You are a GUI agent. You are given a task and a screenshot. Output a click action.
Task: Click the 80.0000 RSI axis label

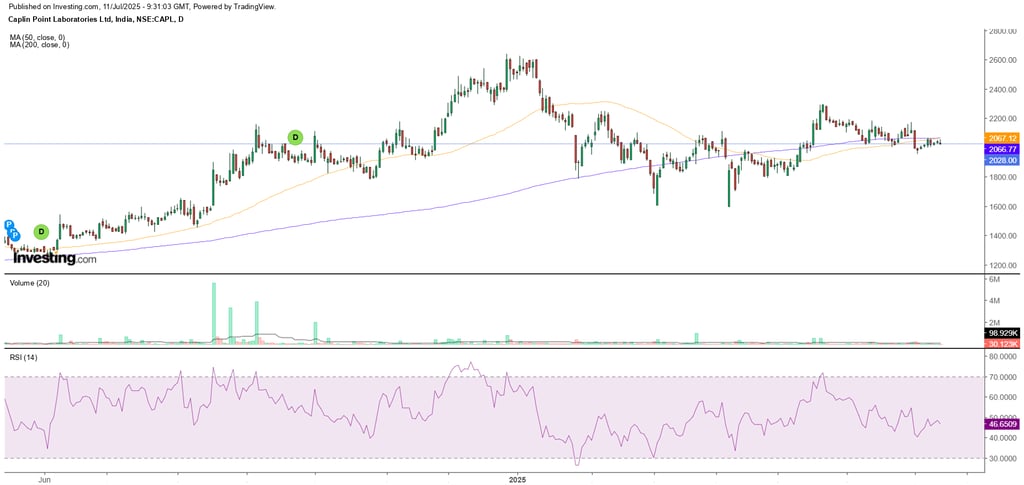(x=1004, y=357)
